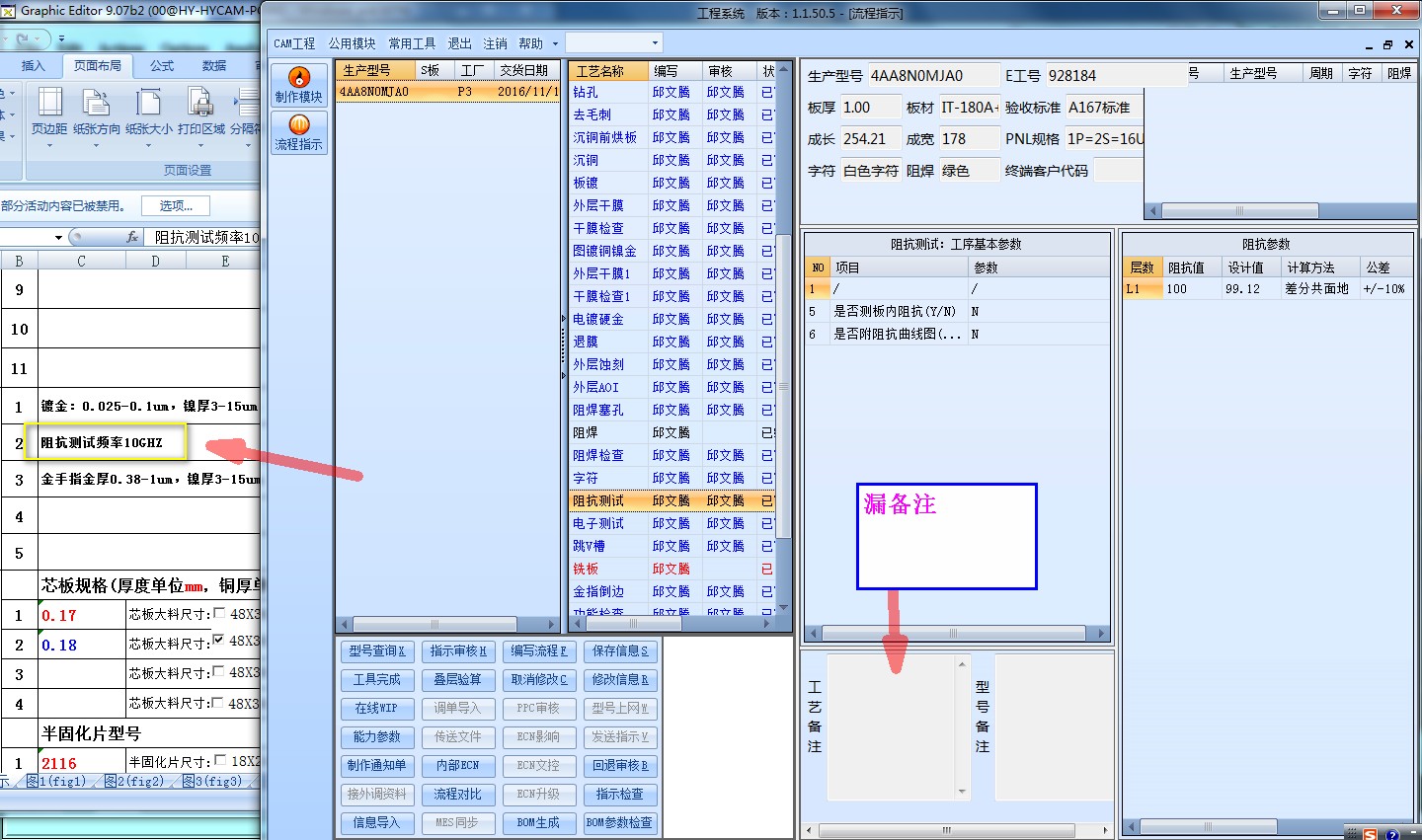
Task: Click inside the 工艺备注 text area
Action: tap(889, 726)
